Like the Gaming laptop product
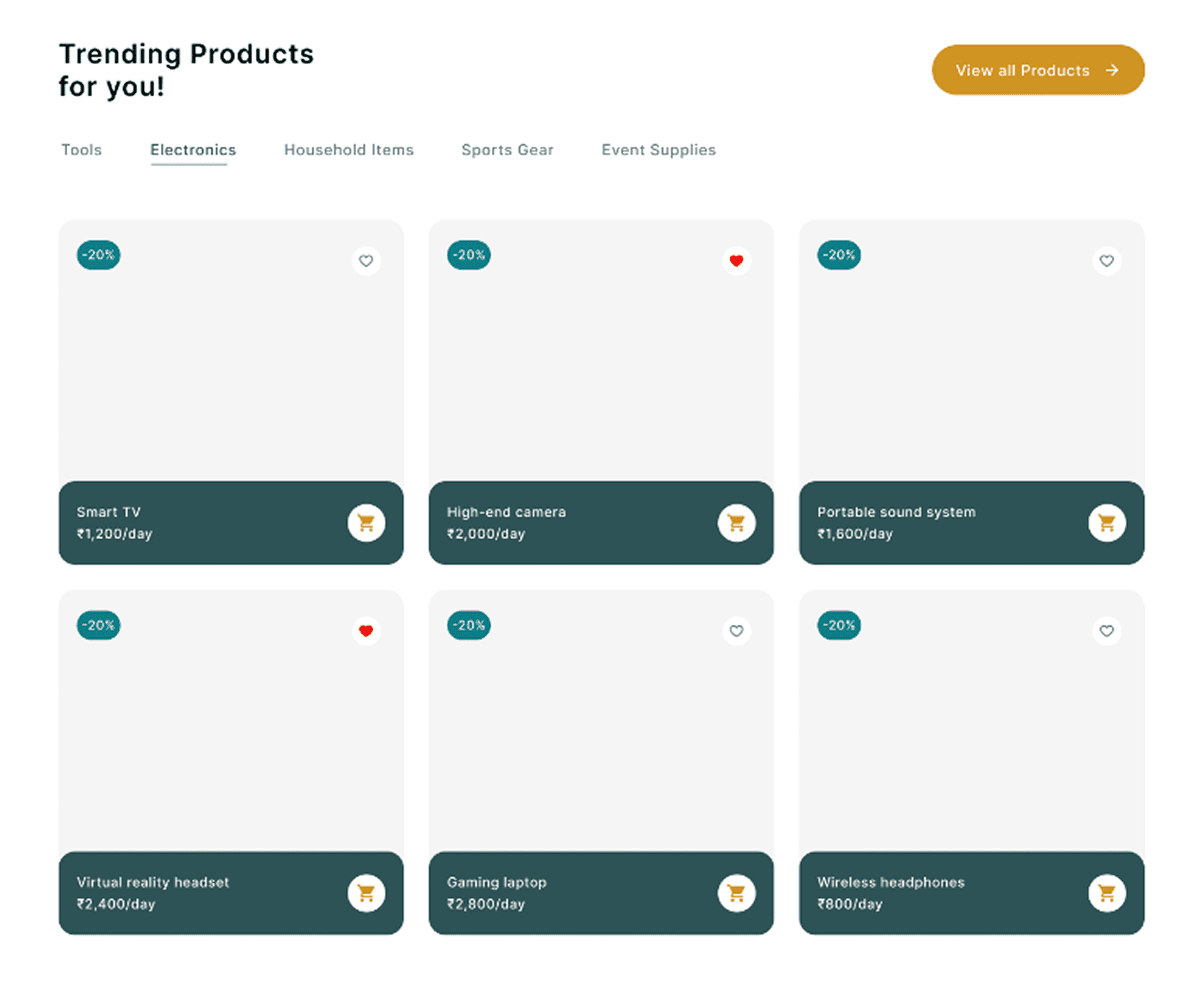1204x985 pixels. pos(736,630)
